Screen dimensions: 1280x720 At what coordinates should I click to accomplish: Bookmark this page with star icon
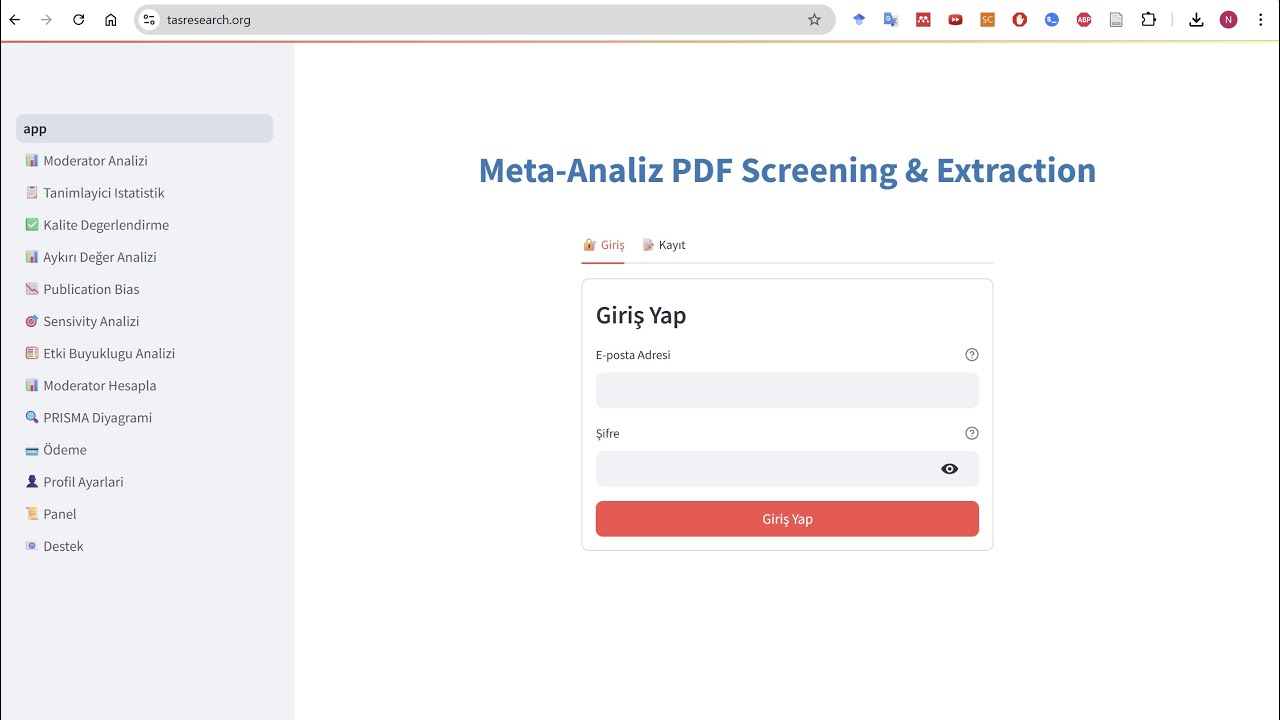point(814,20)
